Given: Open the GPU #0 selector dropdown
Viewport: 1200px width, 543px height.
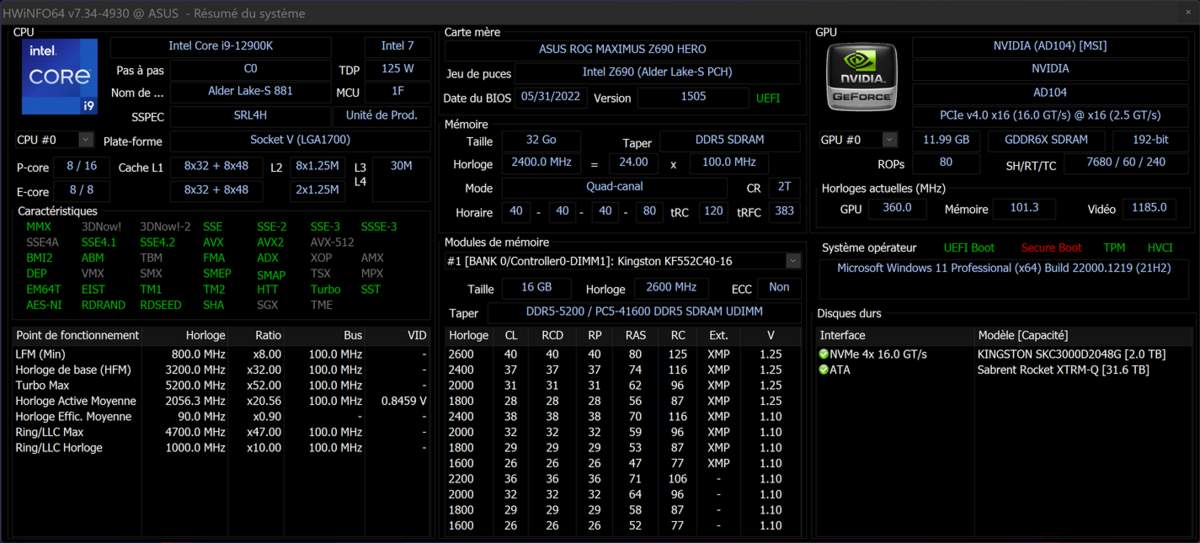Looking at the screenshot, I should (x=889, y=140).
